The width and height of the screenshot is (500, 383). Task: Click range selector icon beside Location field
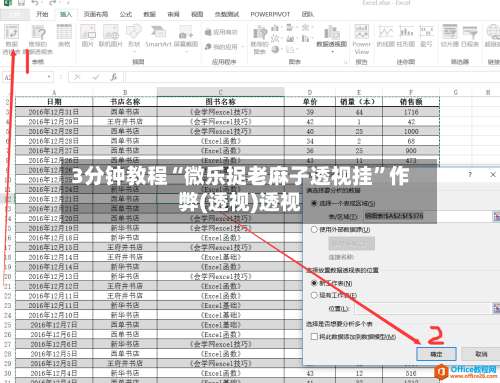tap(496, 308)
